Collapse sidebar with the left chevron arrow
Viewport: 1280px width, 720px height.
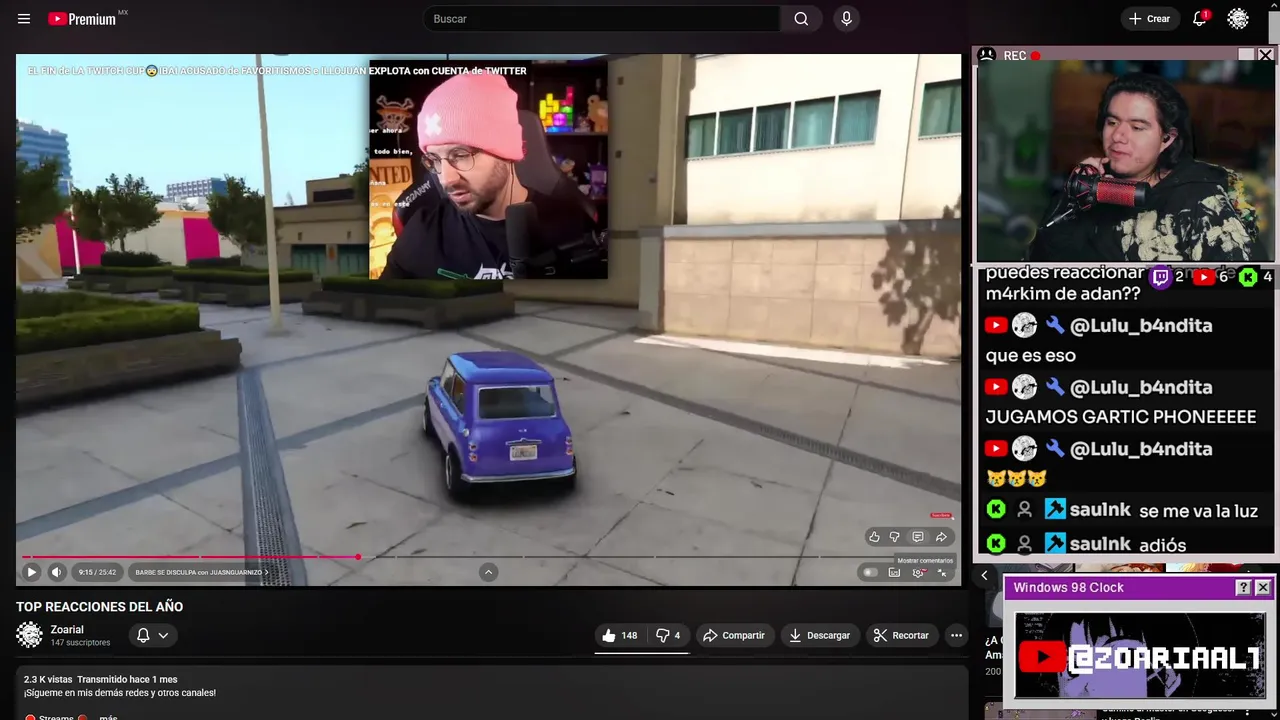pos(984,575)
